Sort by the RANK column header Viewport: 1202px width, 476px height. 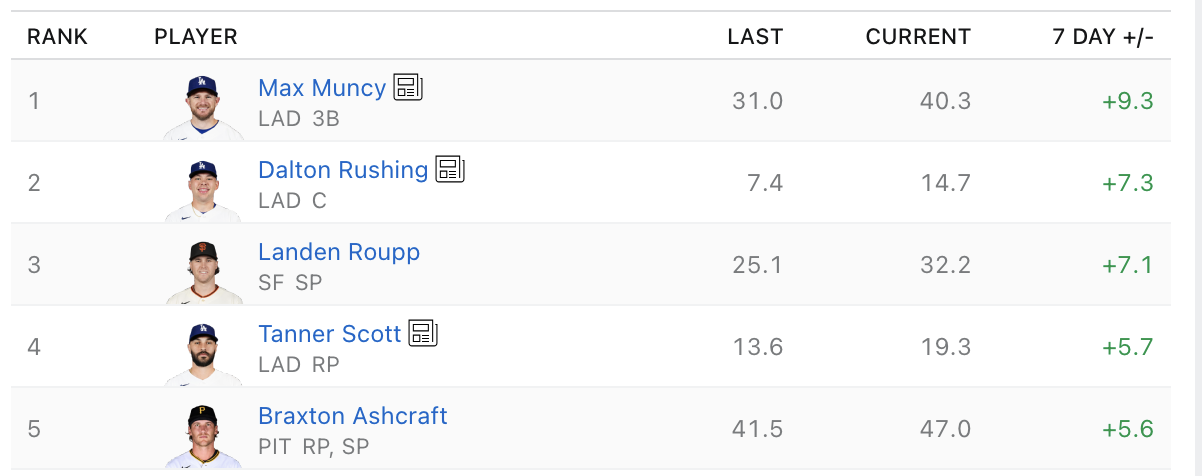tap(57, 37)
